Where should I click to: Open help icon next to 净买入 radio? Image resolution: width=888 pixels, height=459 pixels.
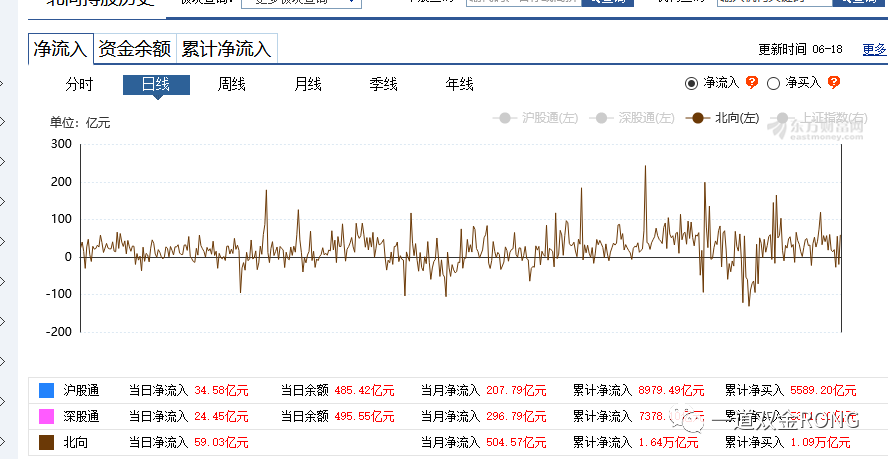point(833,83)
